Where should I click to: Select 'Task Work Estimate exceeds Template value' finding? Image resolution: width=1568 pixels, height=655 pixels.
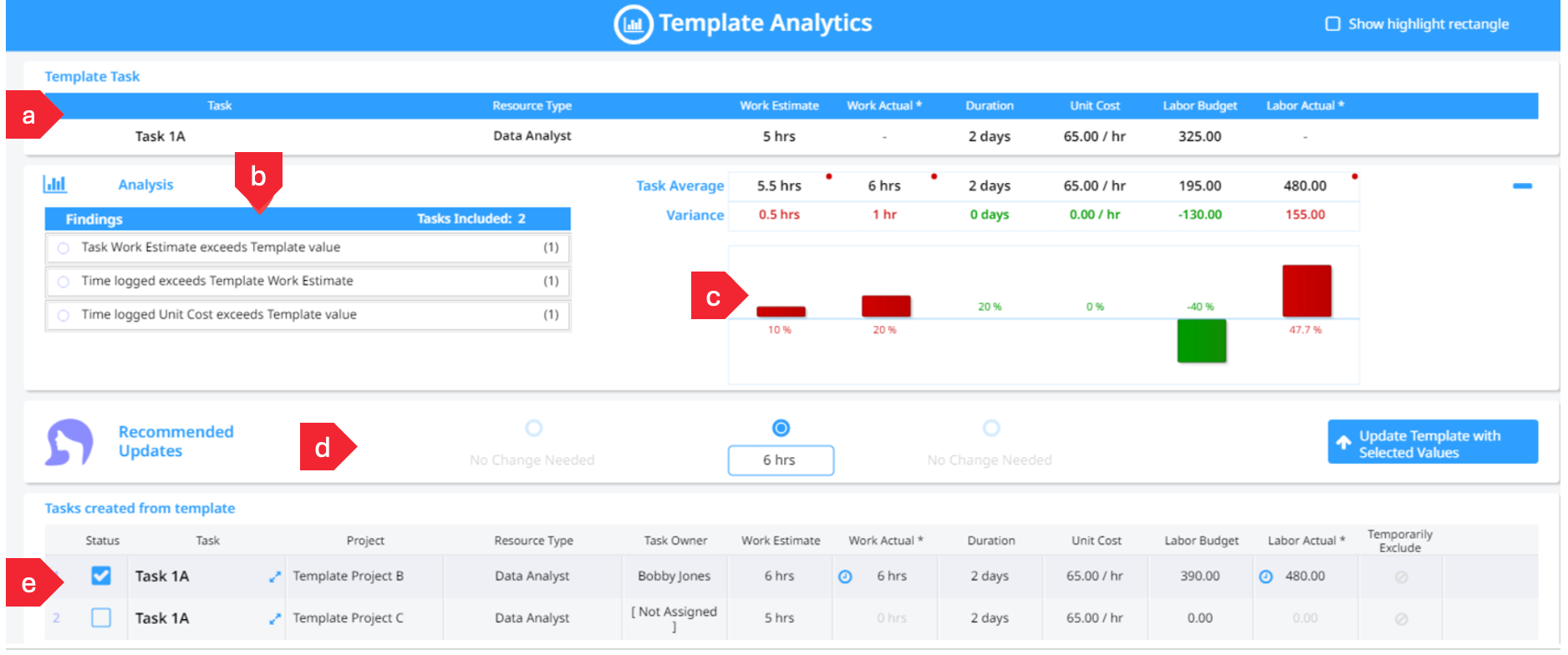point(64,248)
